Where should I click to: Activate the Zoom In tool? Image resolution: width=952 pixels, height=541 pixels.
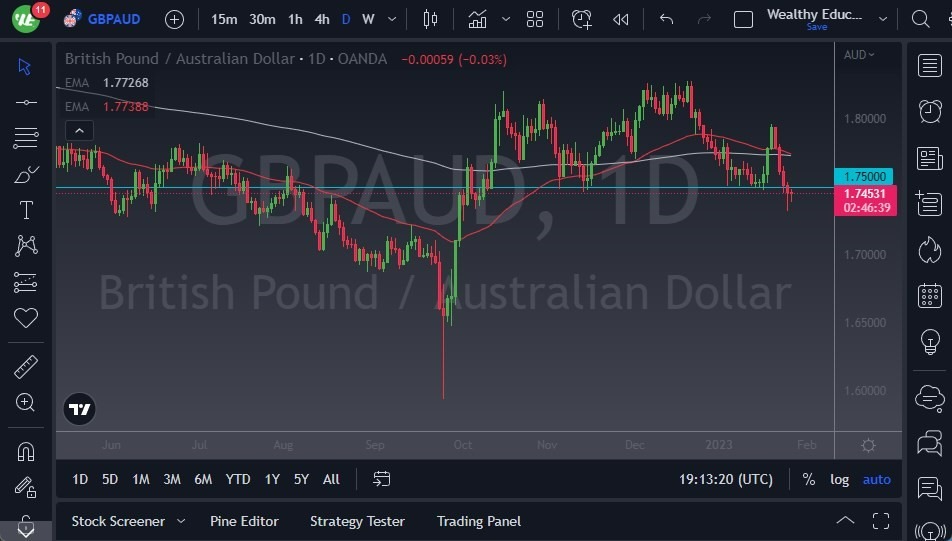[x=26, y=402]
